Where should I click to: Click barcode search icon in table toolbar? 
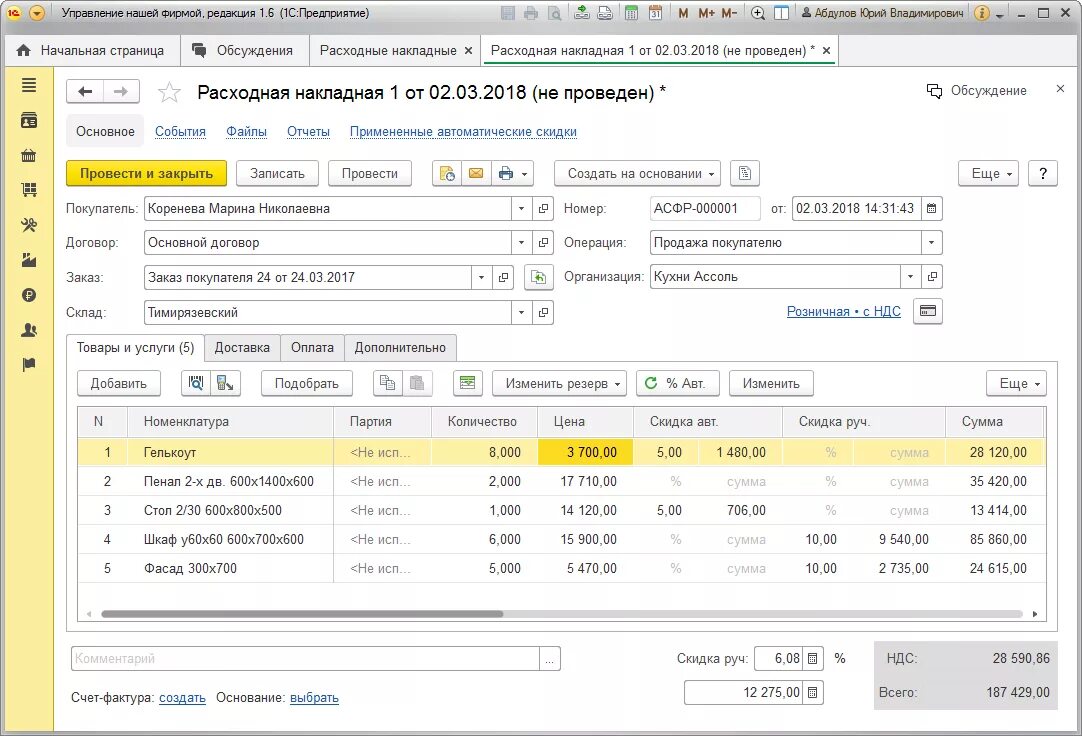[196, 384]
